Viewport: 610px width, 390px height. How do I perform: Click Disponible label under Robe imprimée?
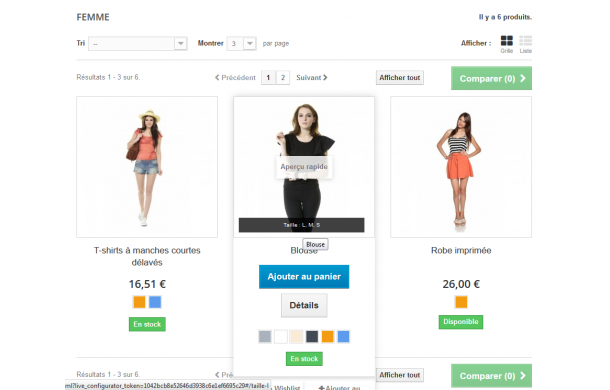point(461,322)
